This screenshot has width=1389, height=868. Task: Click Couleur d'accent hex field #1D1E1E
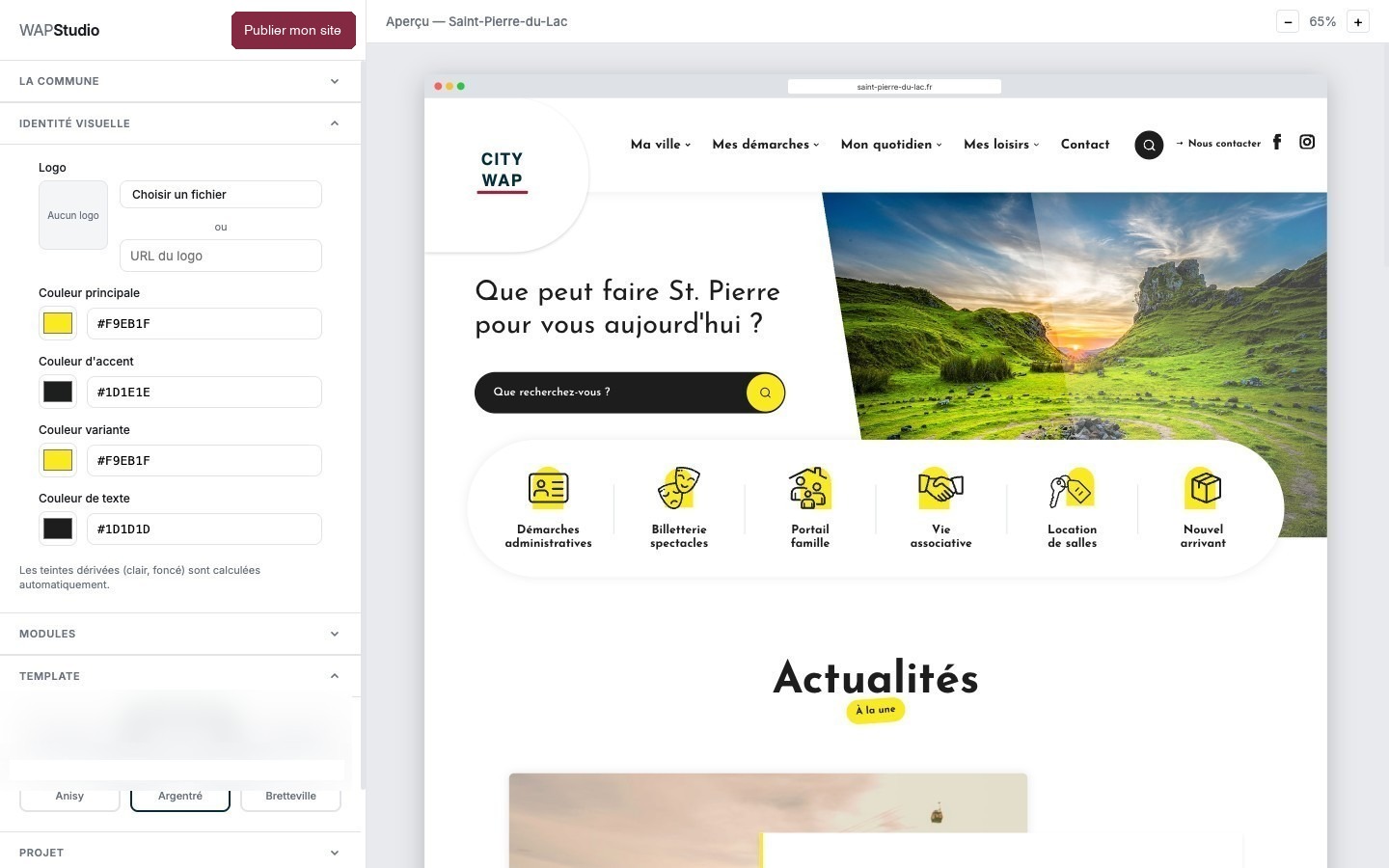click(204, 392)
